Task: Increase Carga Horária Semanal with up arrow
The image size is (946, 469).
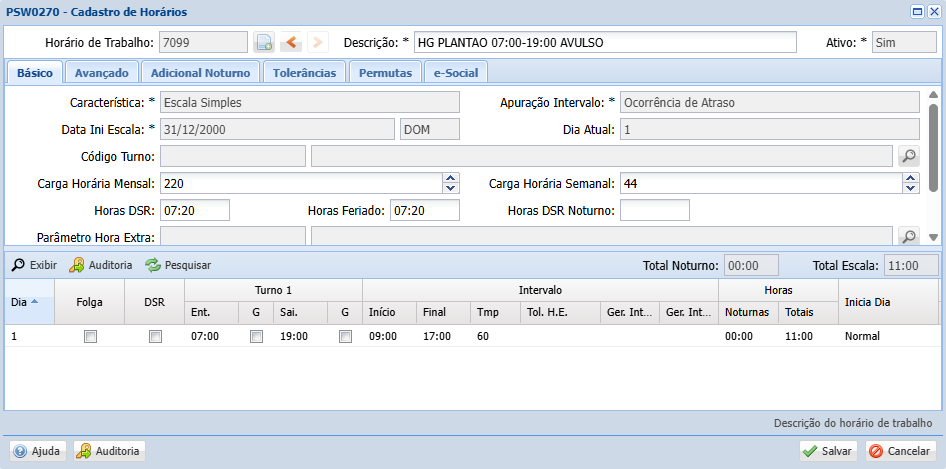Action: click(x=910, y=178)
